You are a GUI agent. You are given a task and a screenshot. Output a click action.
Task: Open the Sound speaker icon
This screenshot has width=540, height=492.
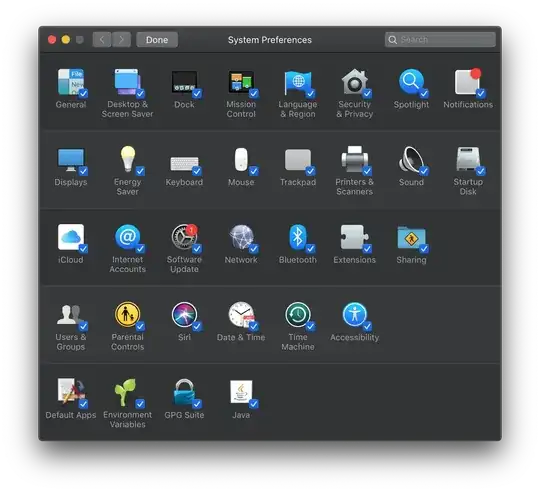tap(411, 159)
